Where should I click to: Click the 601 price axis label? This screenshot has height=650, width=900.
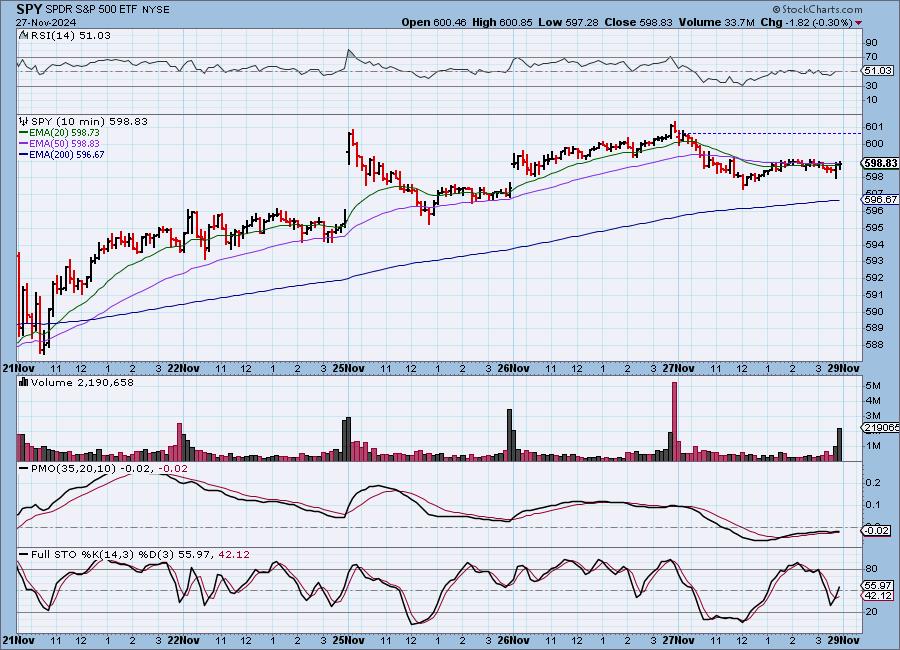(875, 126)
